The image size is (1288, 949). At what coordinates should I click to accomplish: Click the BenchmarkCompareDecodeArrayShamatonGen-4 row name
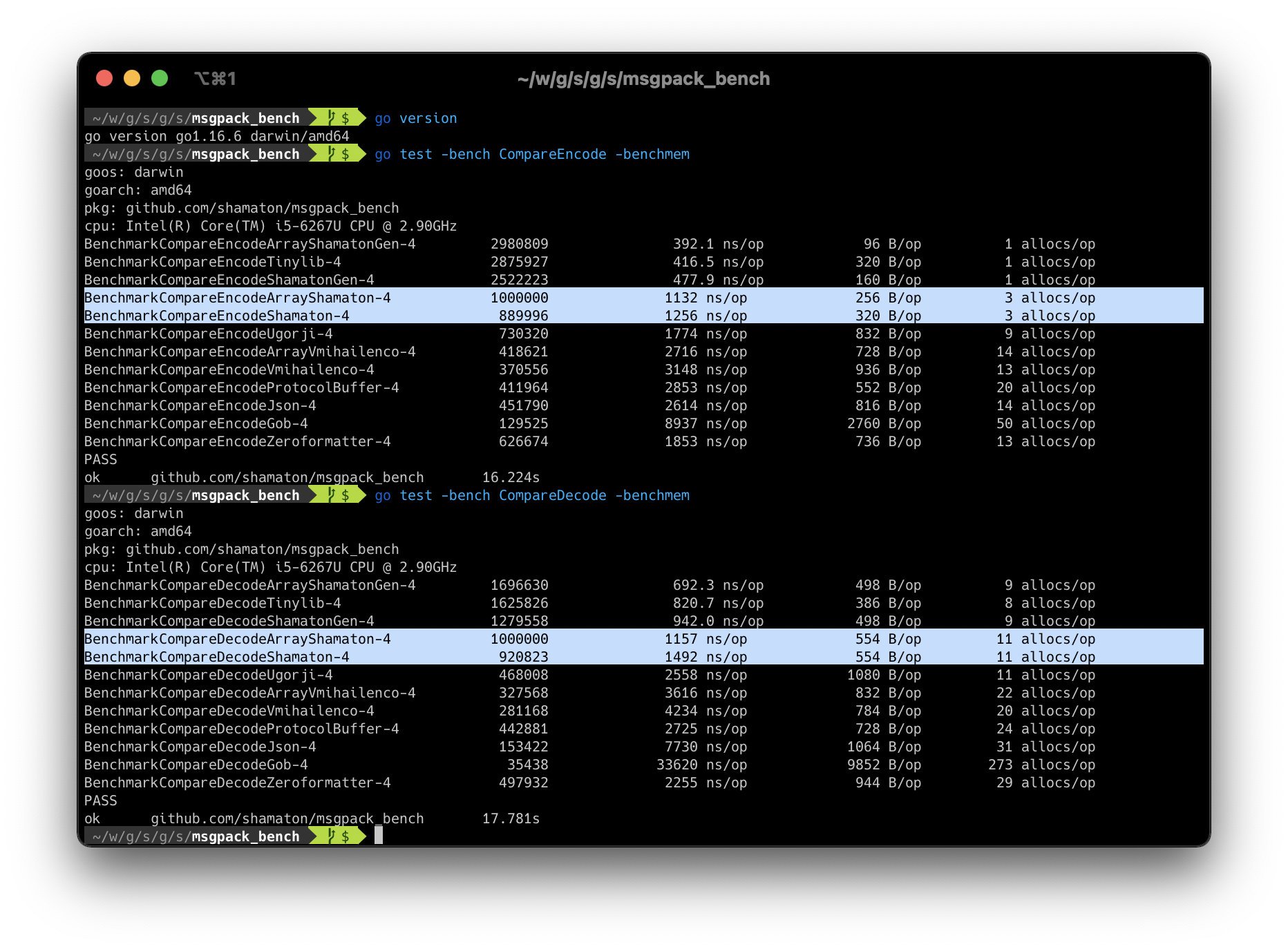tap(250, 585)
